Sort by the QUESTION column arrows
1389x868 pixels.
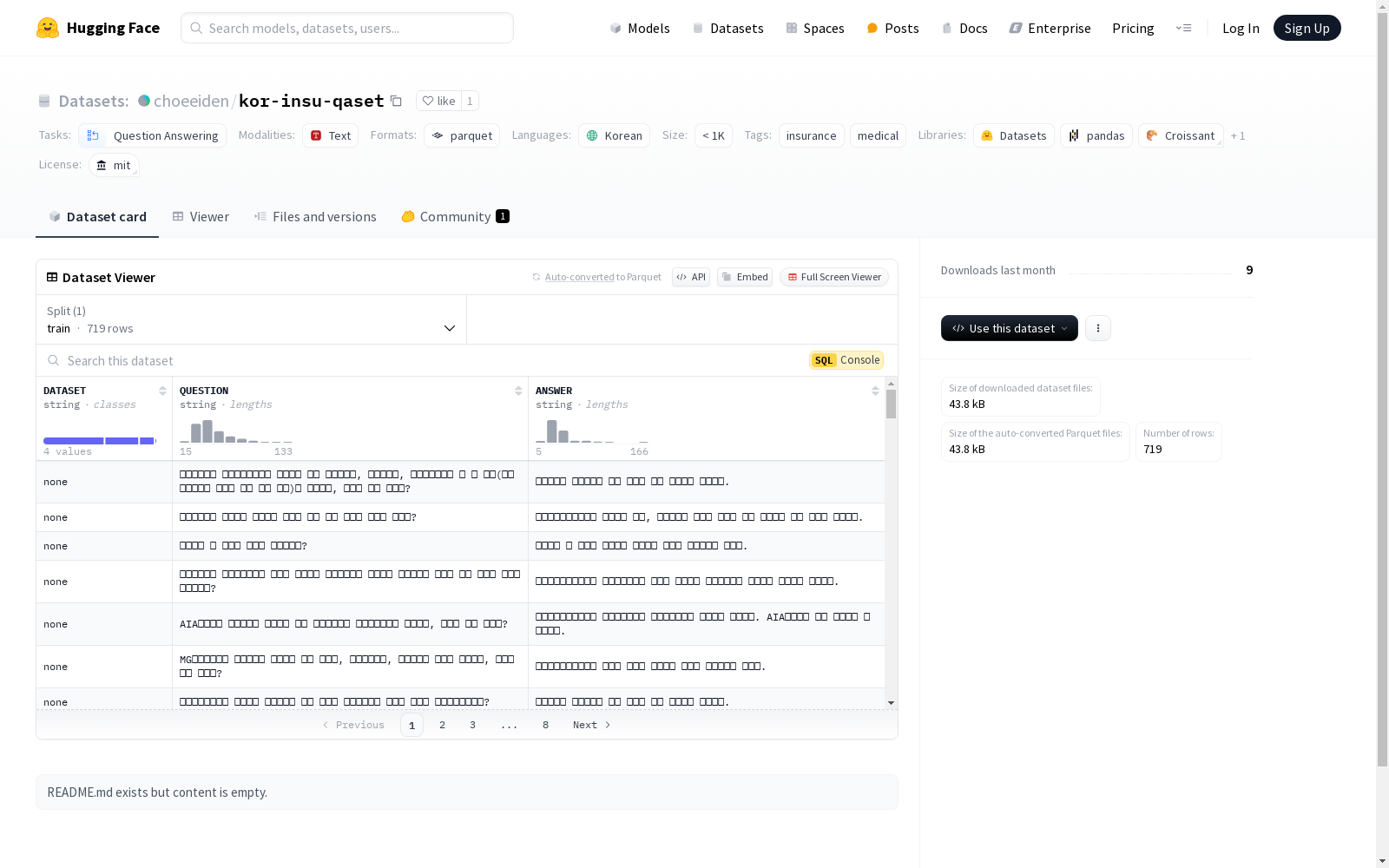[x=518, y=391]
